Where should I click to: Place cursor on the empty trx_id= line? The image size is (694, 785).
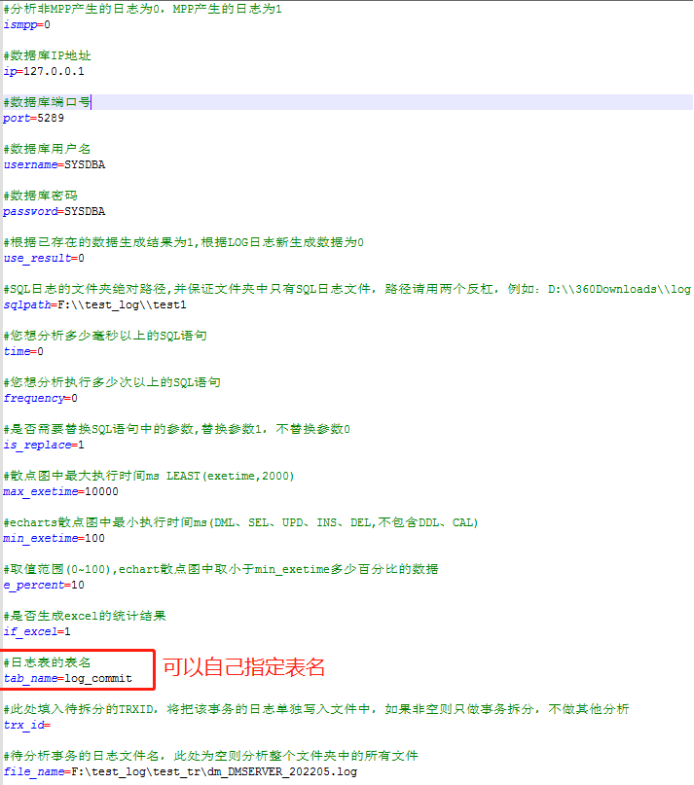click(x=27, y=725)
